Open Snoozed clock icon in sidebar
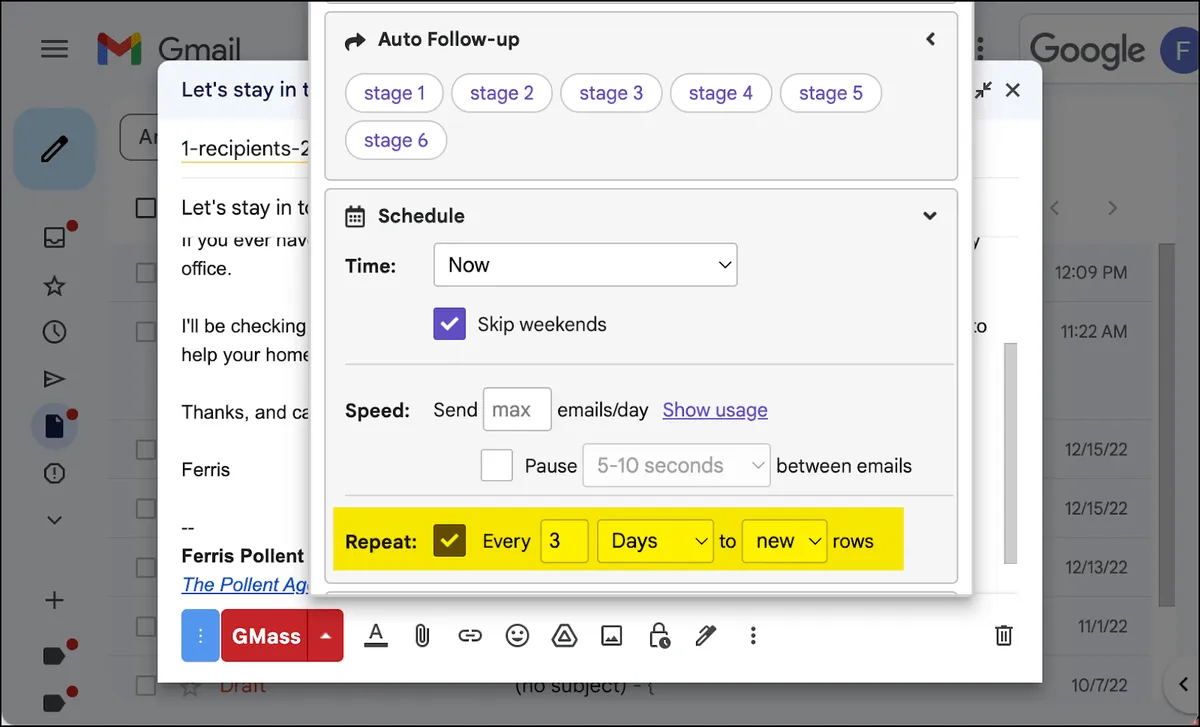 [54, 333]
